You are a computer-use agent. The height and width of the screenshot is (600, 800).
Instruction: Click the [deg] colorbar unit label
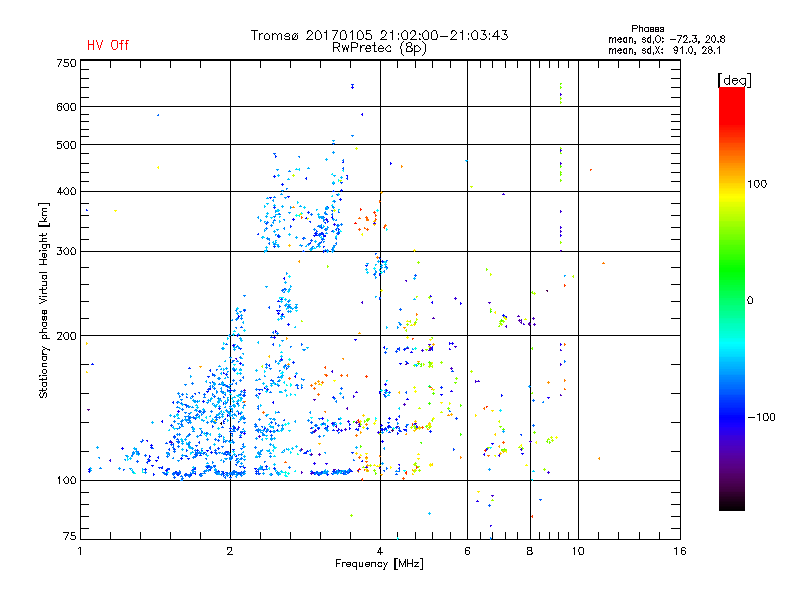734,79
